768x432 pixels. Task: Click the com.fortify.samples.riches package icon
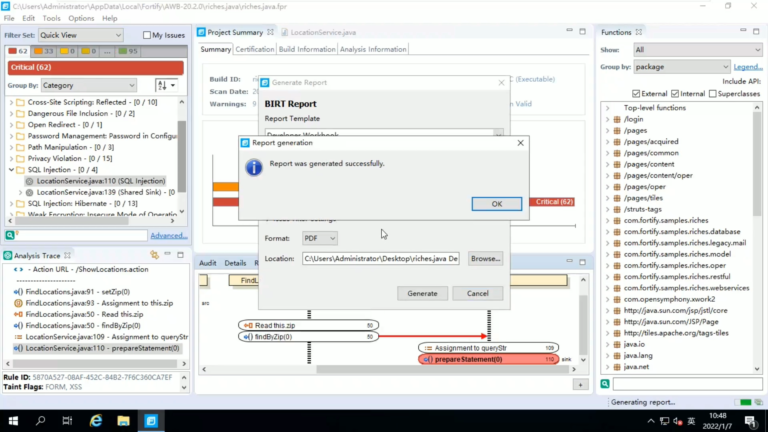pyautogui.click(x=617, y=221)
